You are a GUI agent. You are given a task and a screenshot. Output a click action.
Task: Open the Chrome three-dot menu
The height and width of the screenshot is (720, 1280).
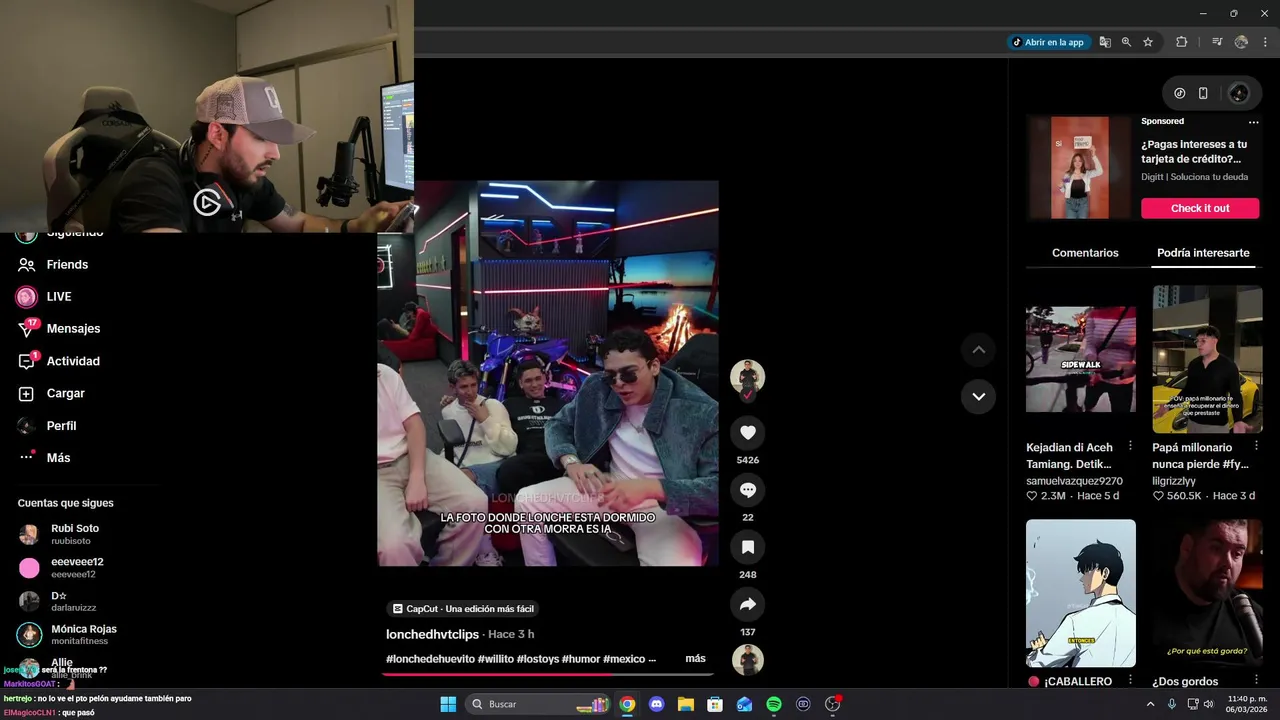tap(1265, 42)
